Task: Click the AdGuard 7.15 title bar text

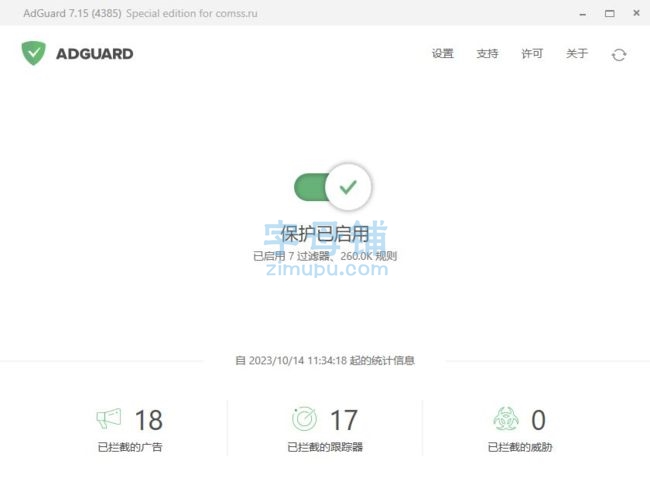Action: tap(140, 13)
